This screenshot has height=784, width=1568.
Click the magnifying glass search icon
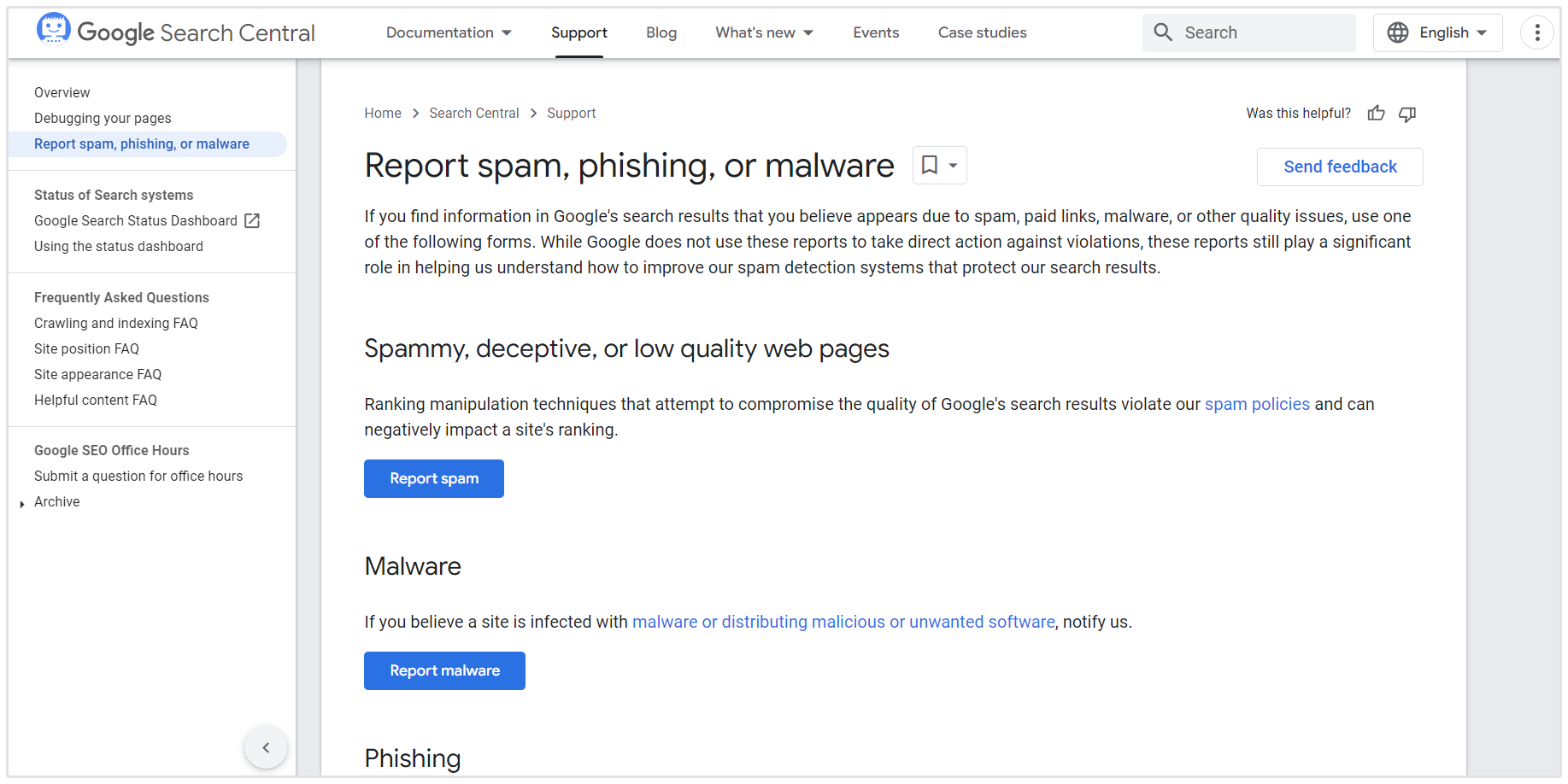point(1163,32)
